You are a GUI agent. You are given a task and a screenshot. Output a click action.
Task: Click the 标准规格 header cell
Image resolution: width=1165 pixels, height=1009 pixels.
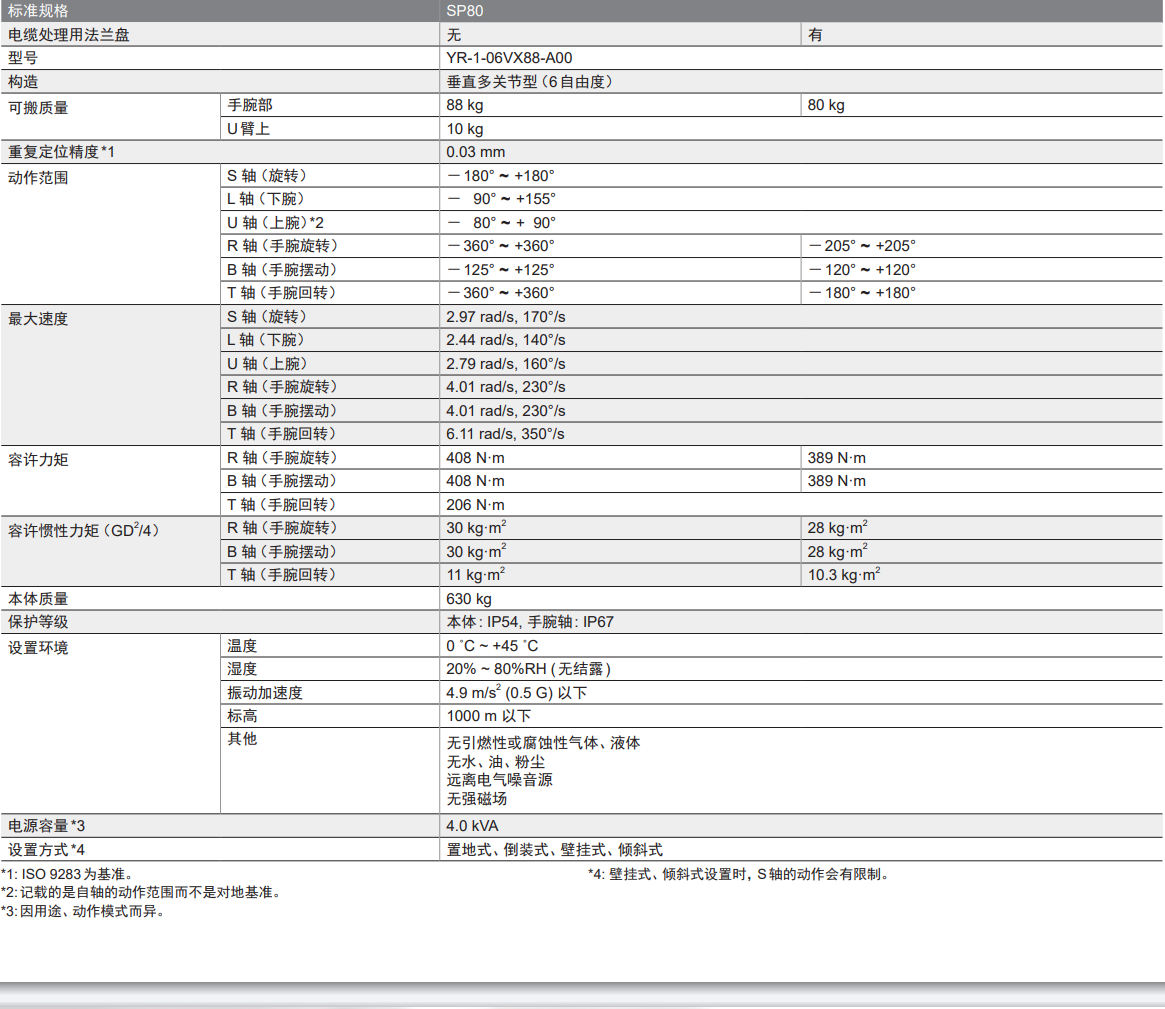tap(39, 11)
